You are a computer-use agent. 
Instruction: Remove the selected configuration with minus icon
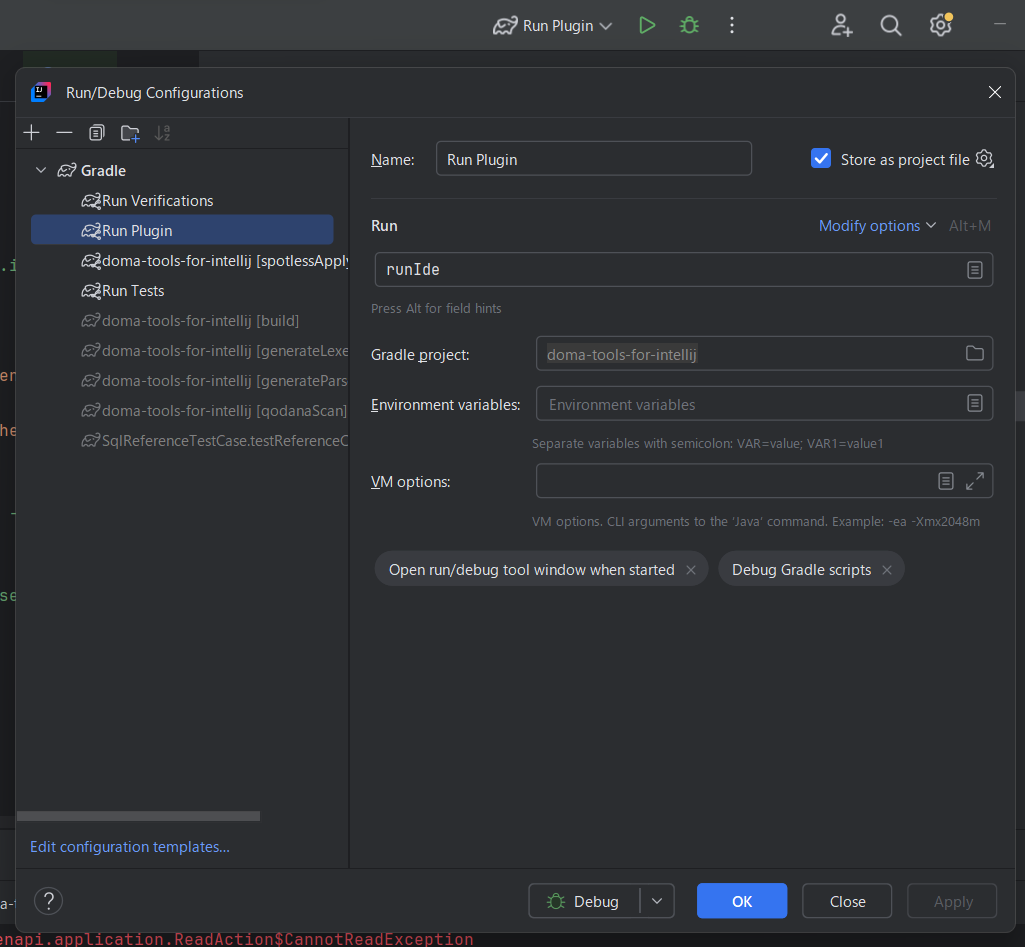click(64, 133)
